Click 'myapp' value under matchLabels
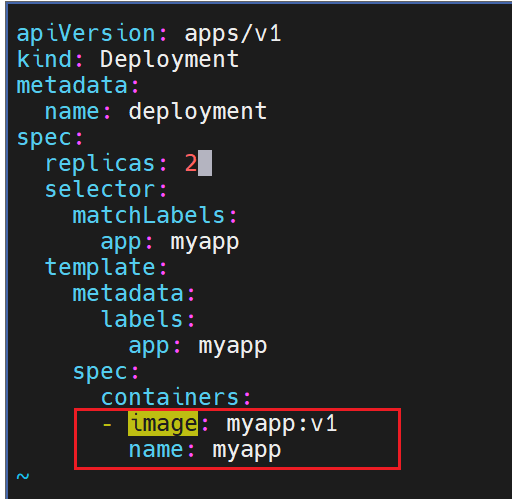This screenshot has height=499, width=512. [205, 242]
